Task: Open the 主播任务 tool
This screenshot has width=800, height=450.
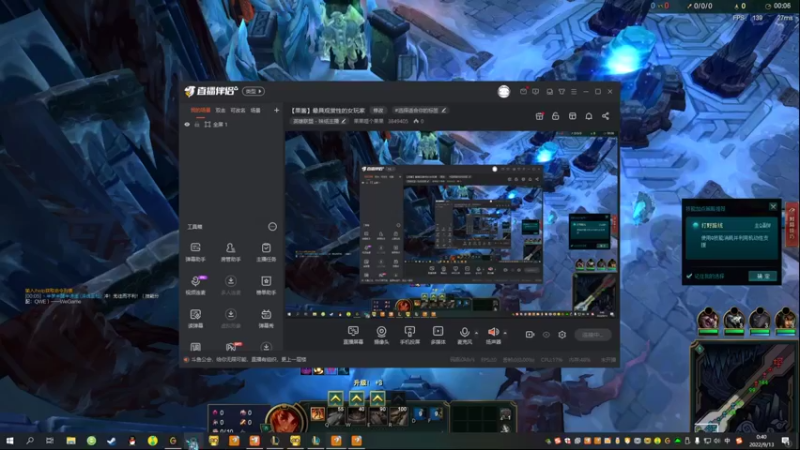Action: (x=266, y=252)
